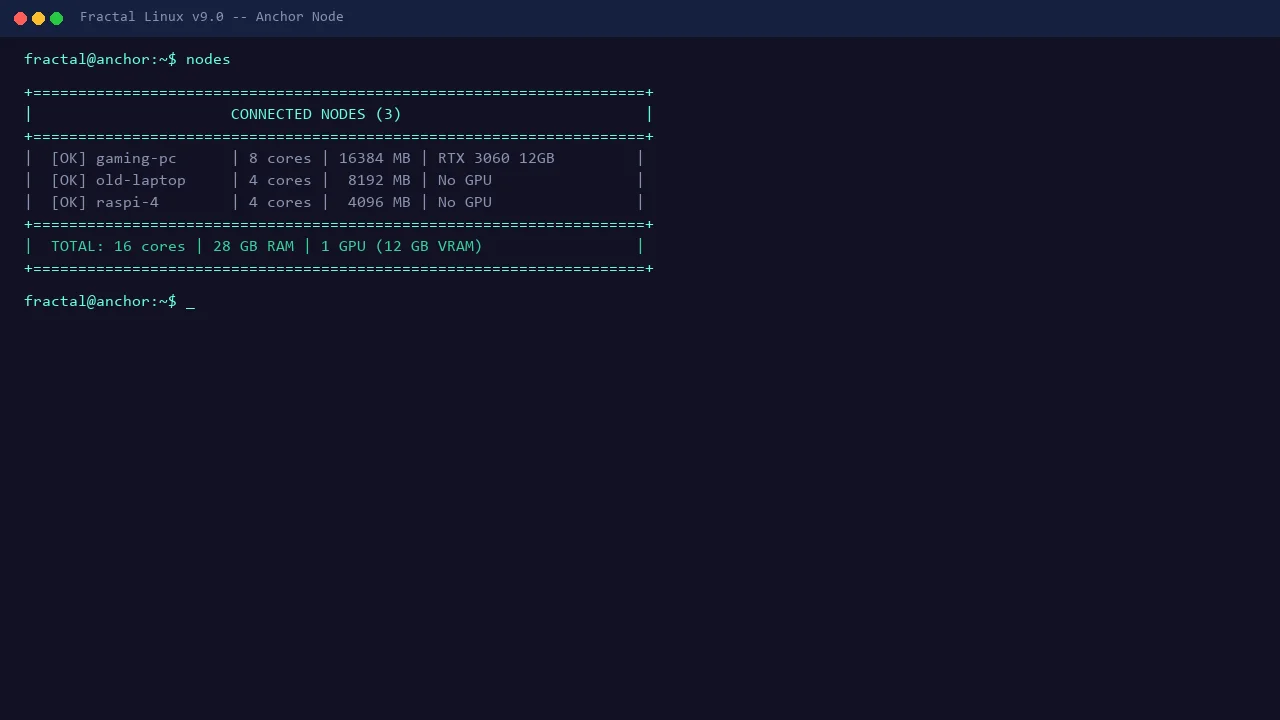Viewport: 1280px width, 720px height.
Task: Click the [OK] status for raspi-4
Action: [x=69, y=202]
